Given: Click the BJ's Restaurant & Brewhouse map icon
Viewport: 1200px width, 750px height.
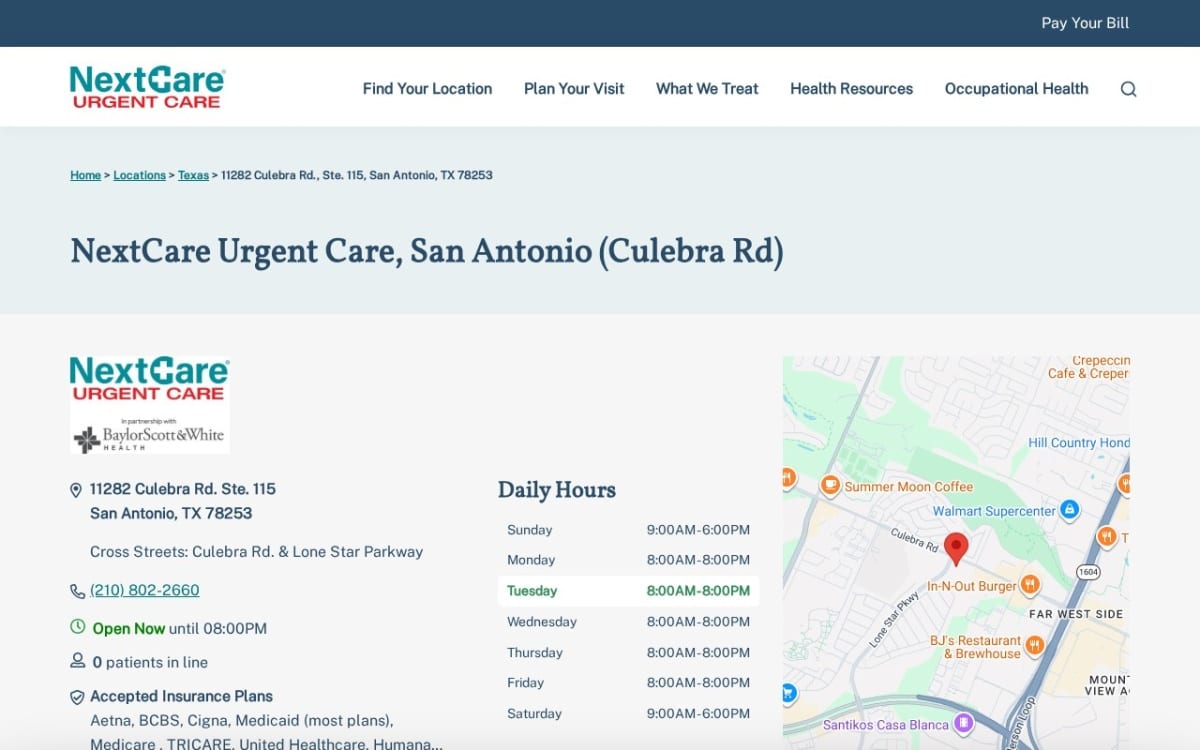Looking at the screenshot, I should [x=1035, y=645].
